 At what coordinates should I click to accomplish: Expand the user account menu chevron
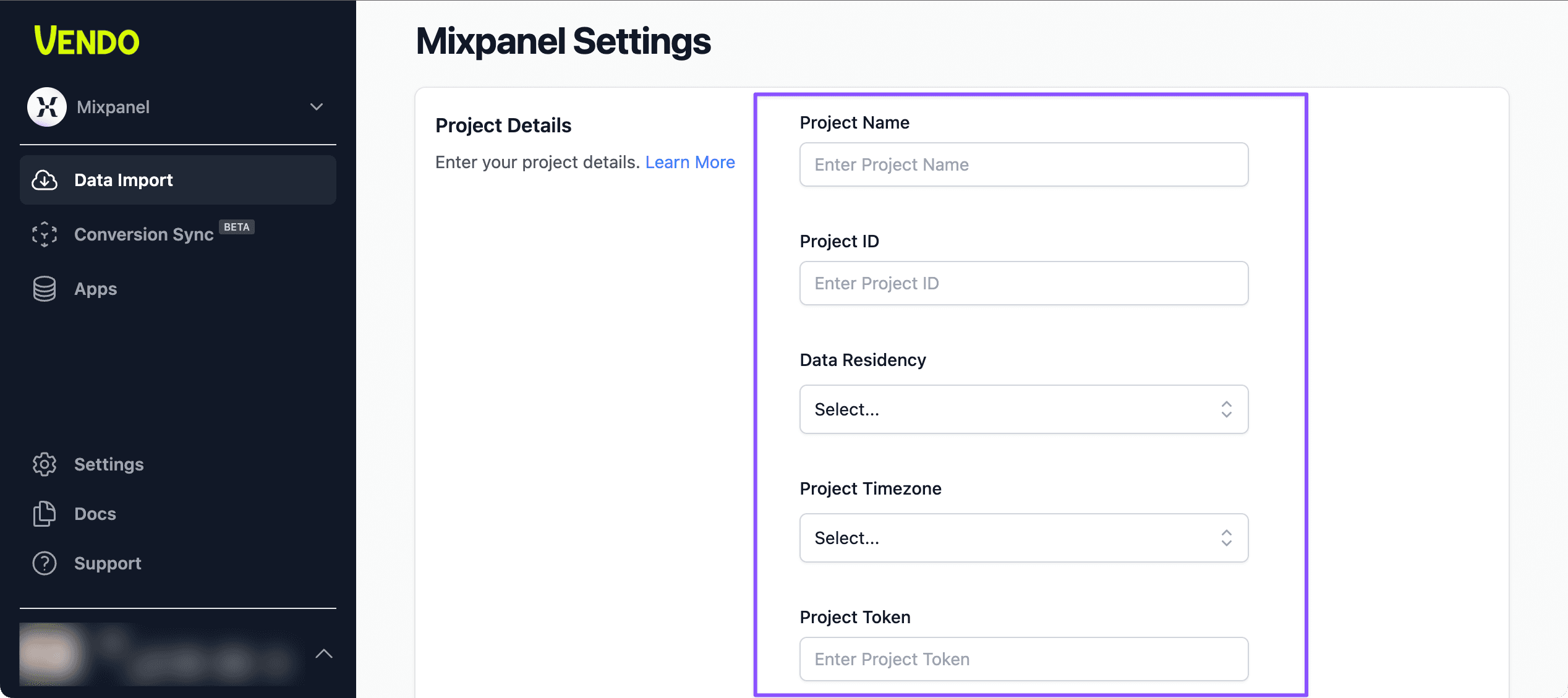pos(324,653)
